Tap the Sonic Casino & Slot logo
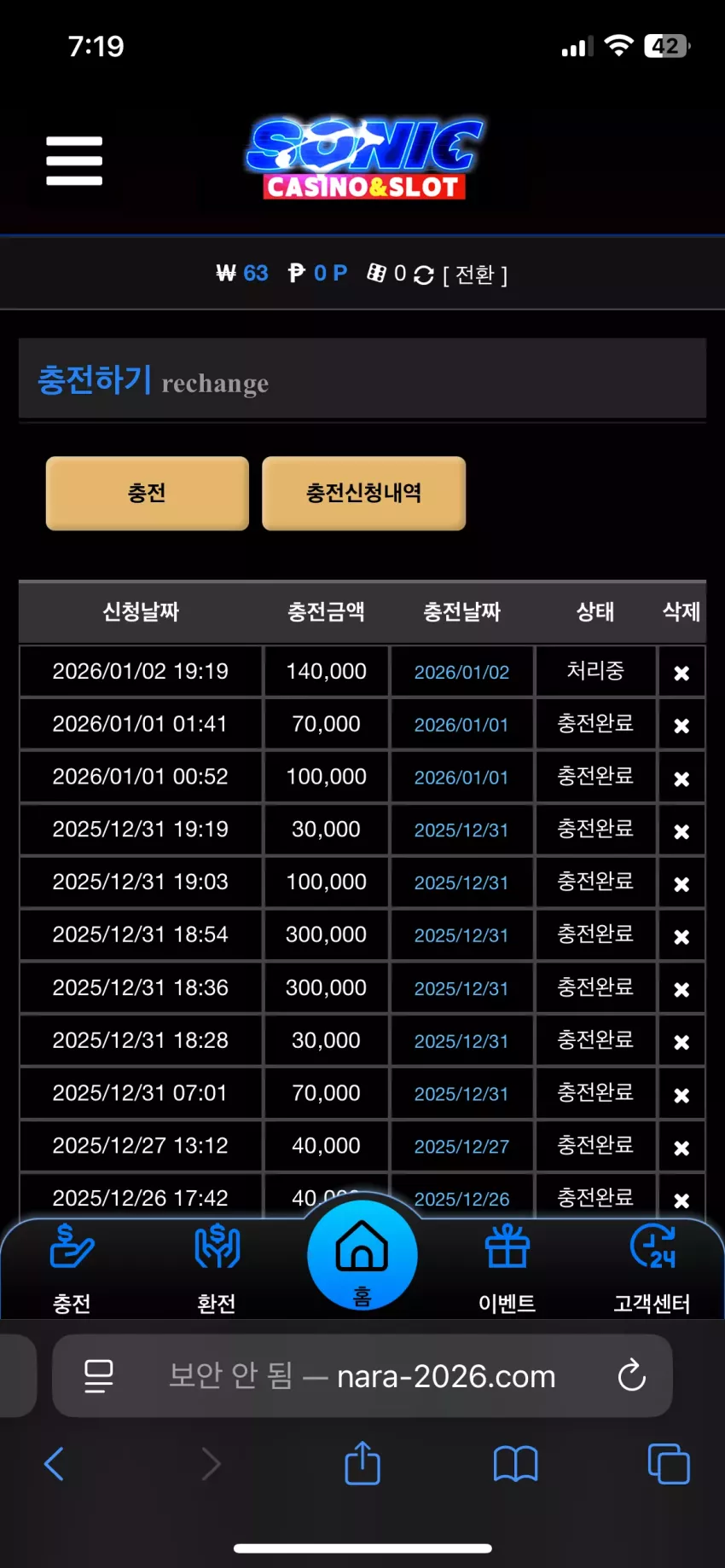This screenshot has height=1568, width=725. [x=365, y=159]
